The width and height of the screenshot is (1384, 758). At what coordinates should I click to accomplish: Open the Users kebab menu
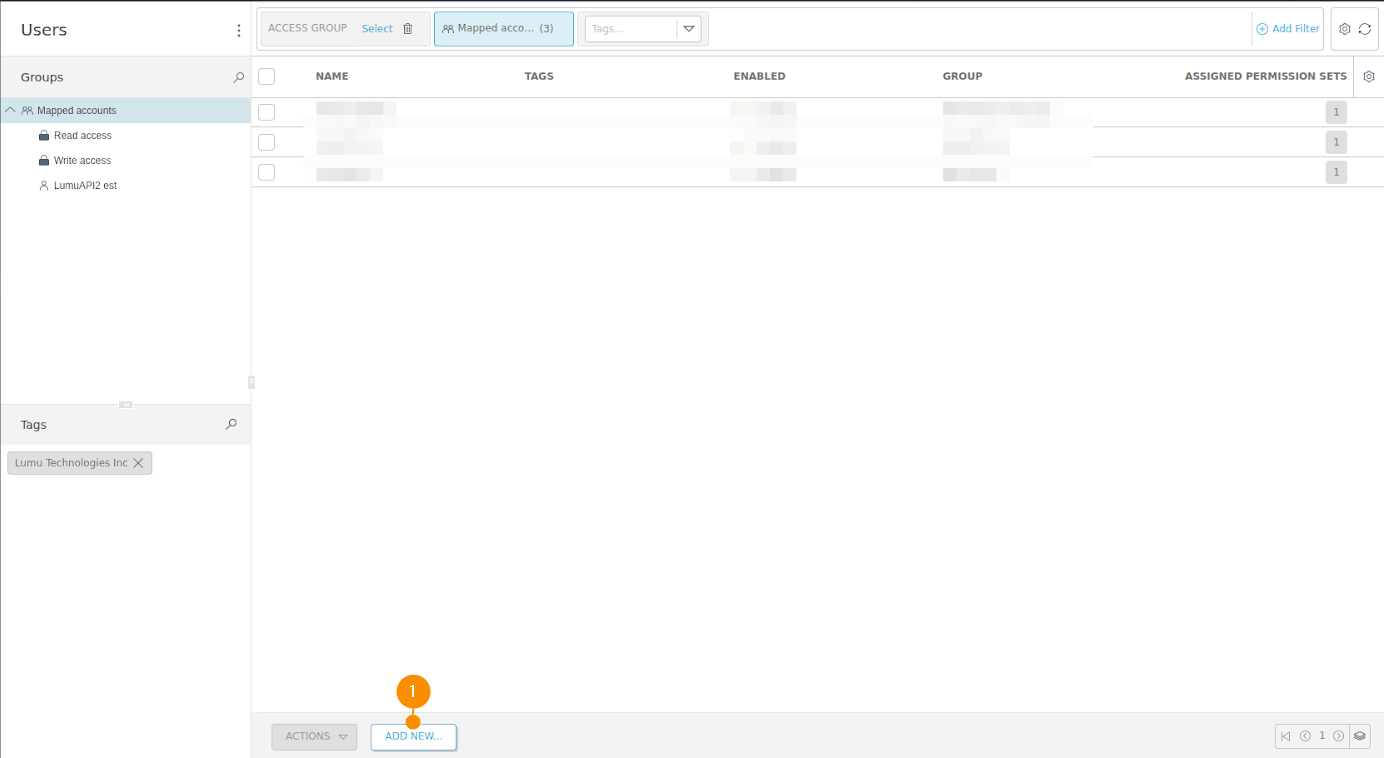click(x=238, y=31)
